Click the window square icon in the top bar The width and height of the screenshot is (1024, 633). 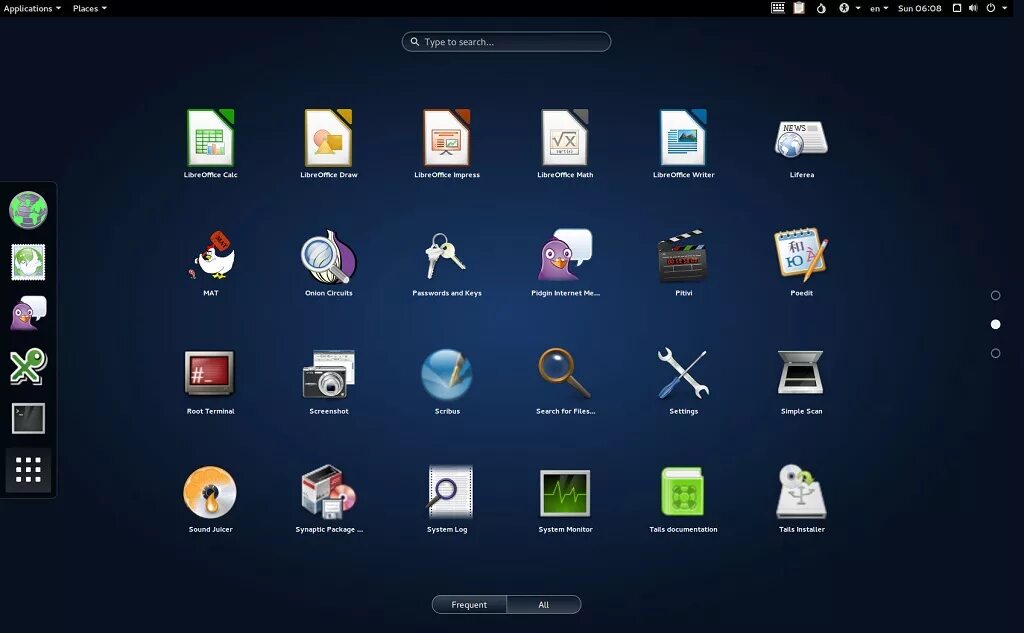click(957, 8)
